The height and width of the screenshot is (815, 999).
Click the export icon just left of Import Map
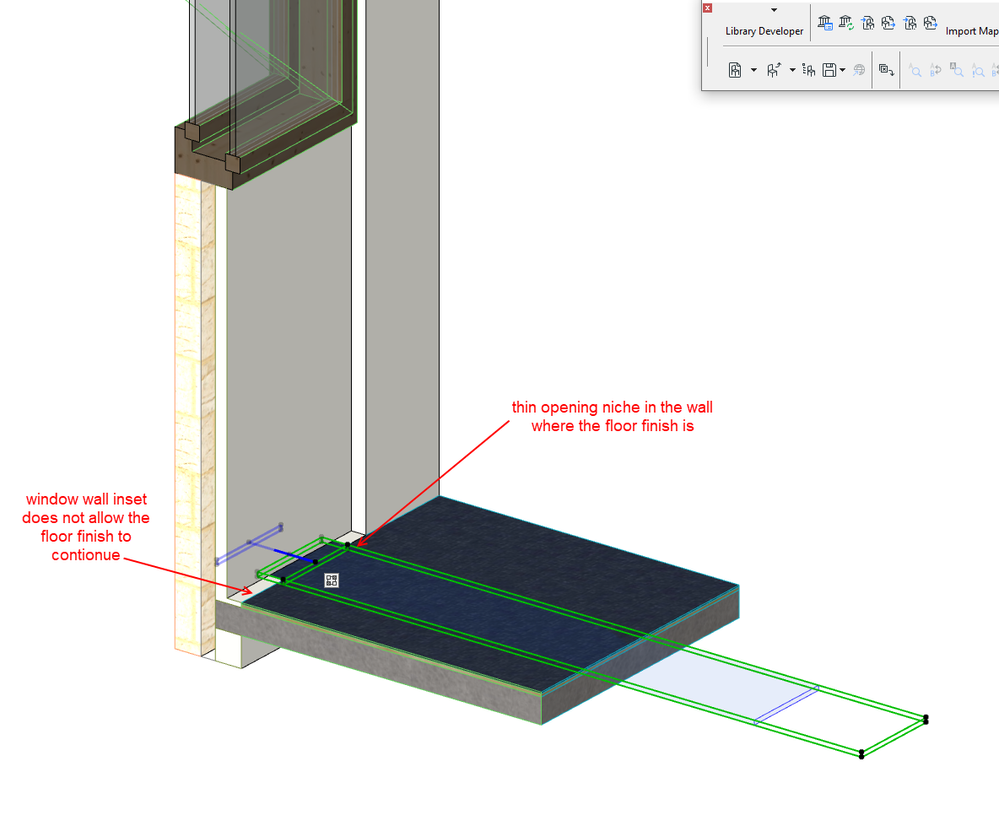tap(930, 24)
